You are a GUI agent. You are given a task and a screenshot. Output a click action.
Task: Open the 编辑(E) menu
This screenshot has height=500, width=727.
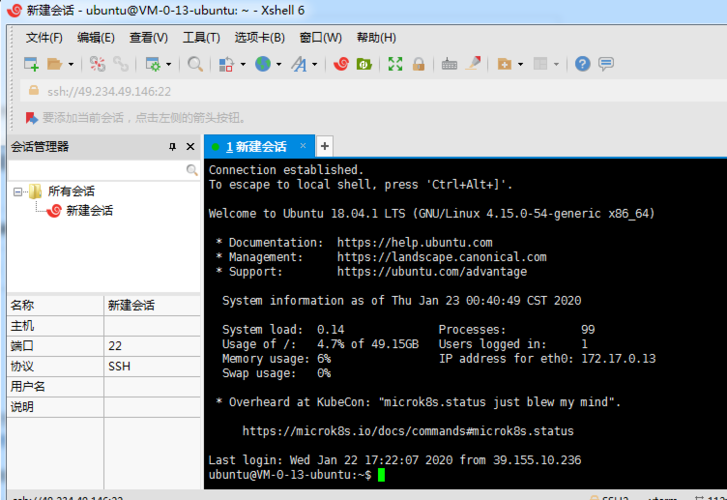(x=96, y=38)
